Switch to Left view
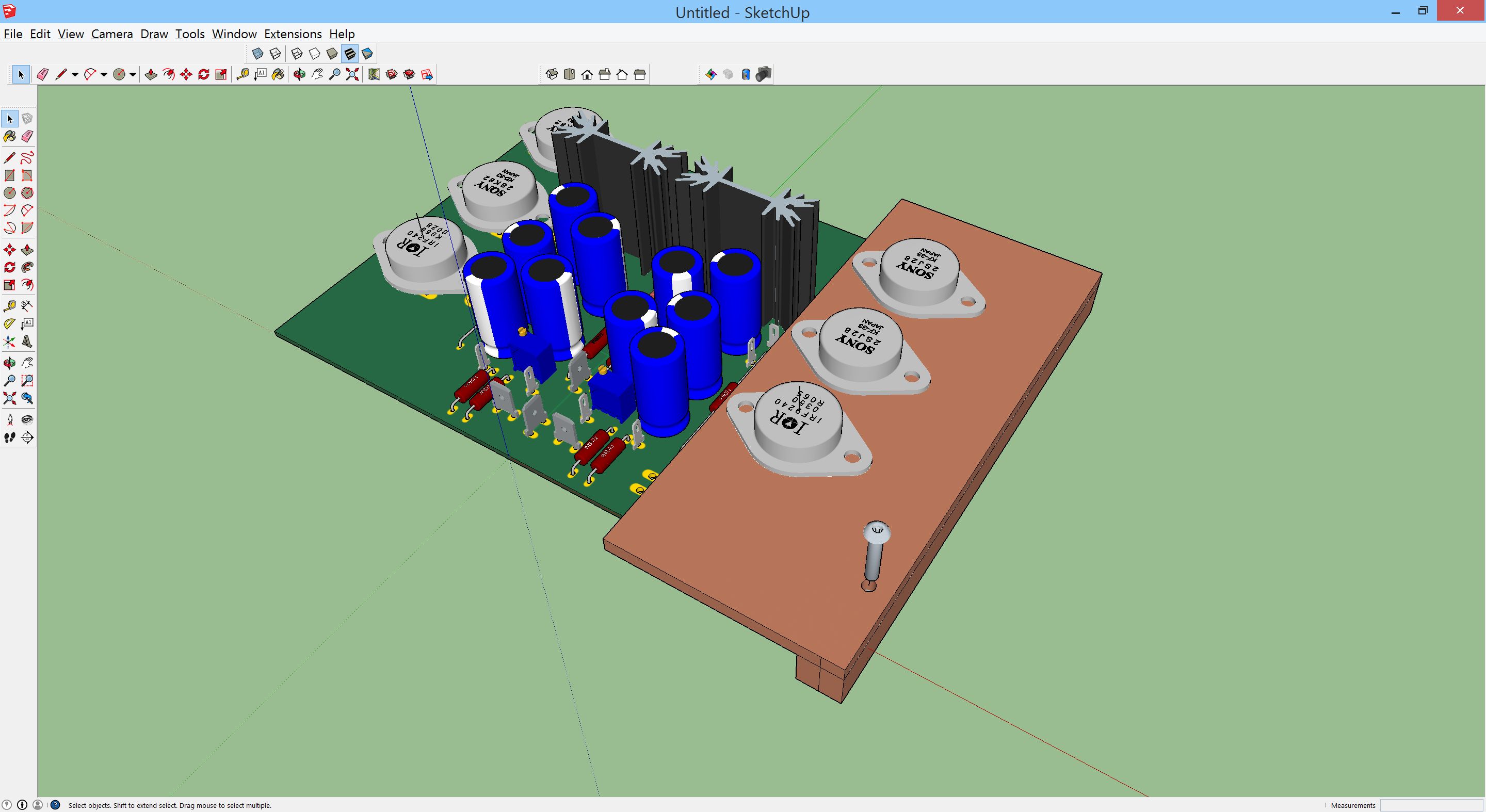 [640, 74]
